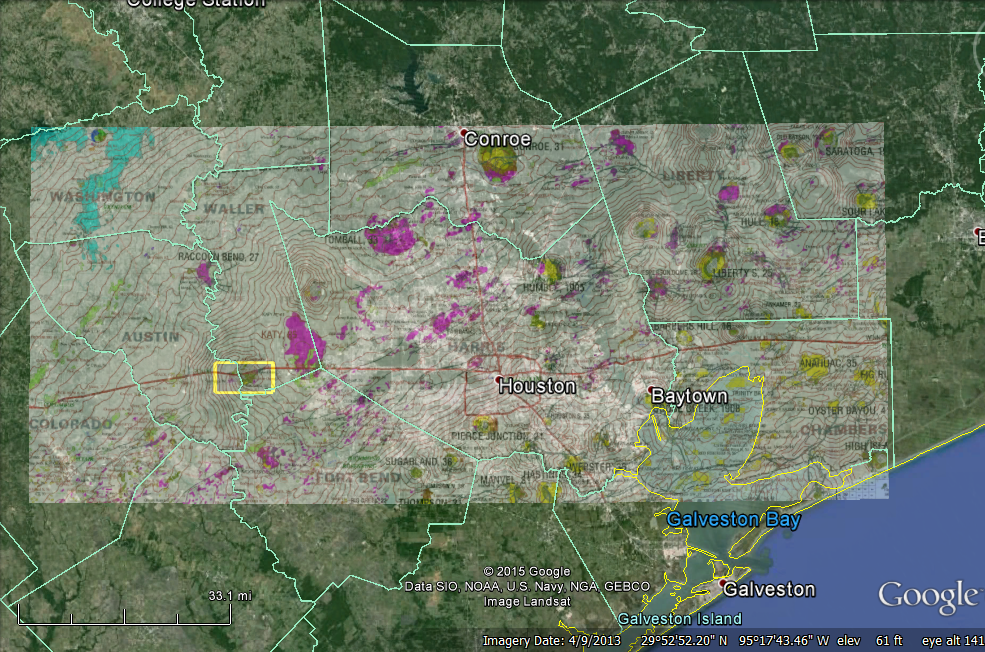Click the eye alt readout

(x=953, y=641)
